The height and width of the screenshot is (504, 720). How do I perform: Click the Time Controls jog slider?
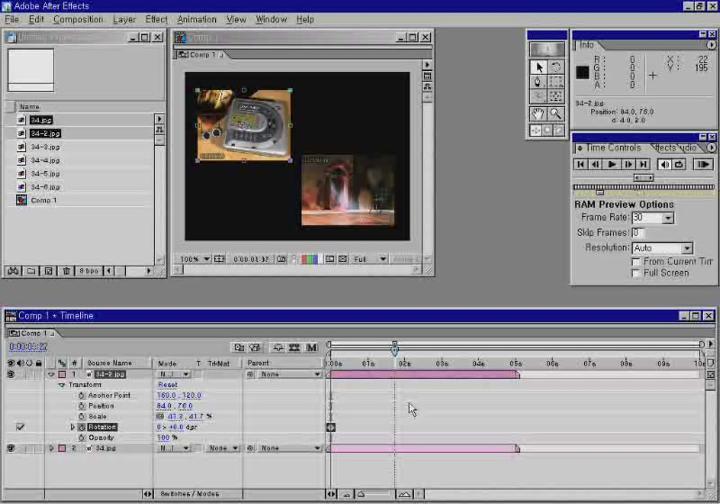pyautogui.click(x=643, y=178)
